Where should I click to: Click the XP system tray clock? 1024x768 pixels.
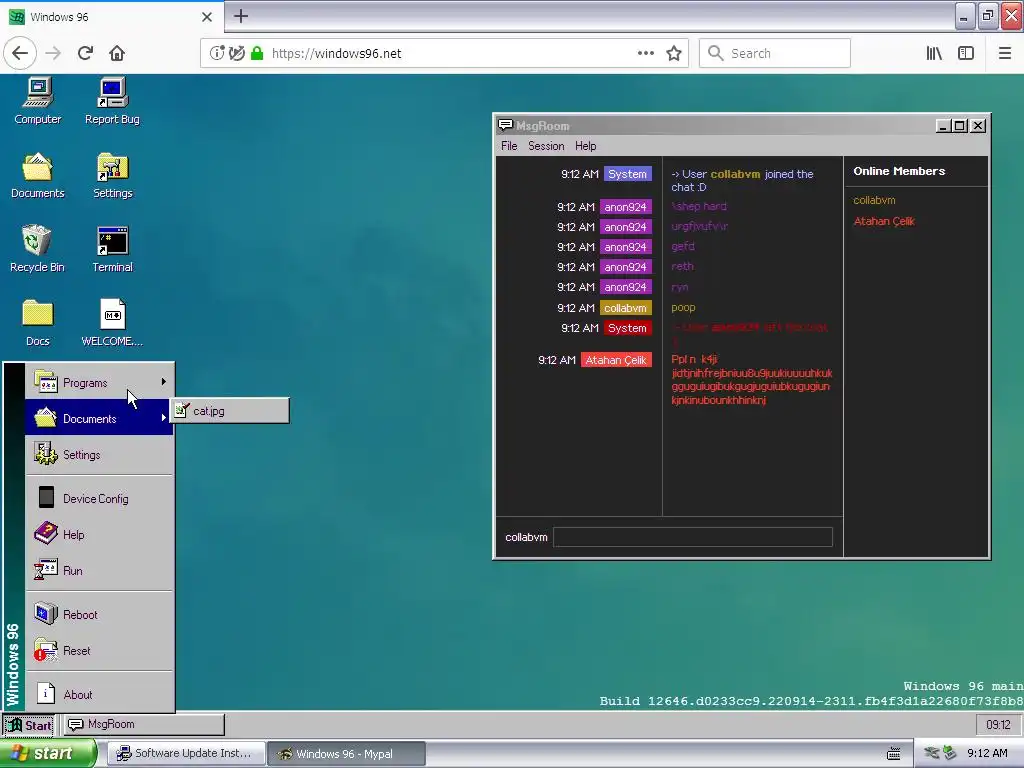coord(987,754)
